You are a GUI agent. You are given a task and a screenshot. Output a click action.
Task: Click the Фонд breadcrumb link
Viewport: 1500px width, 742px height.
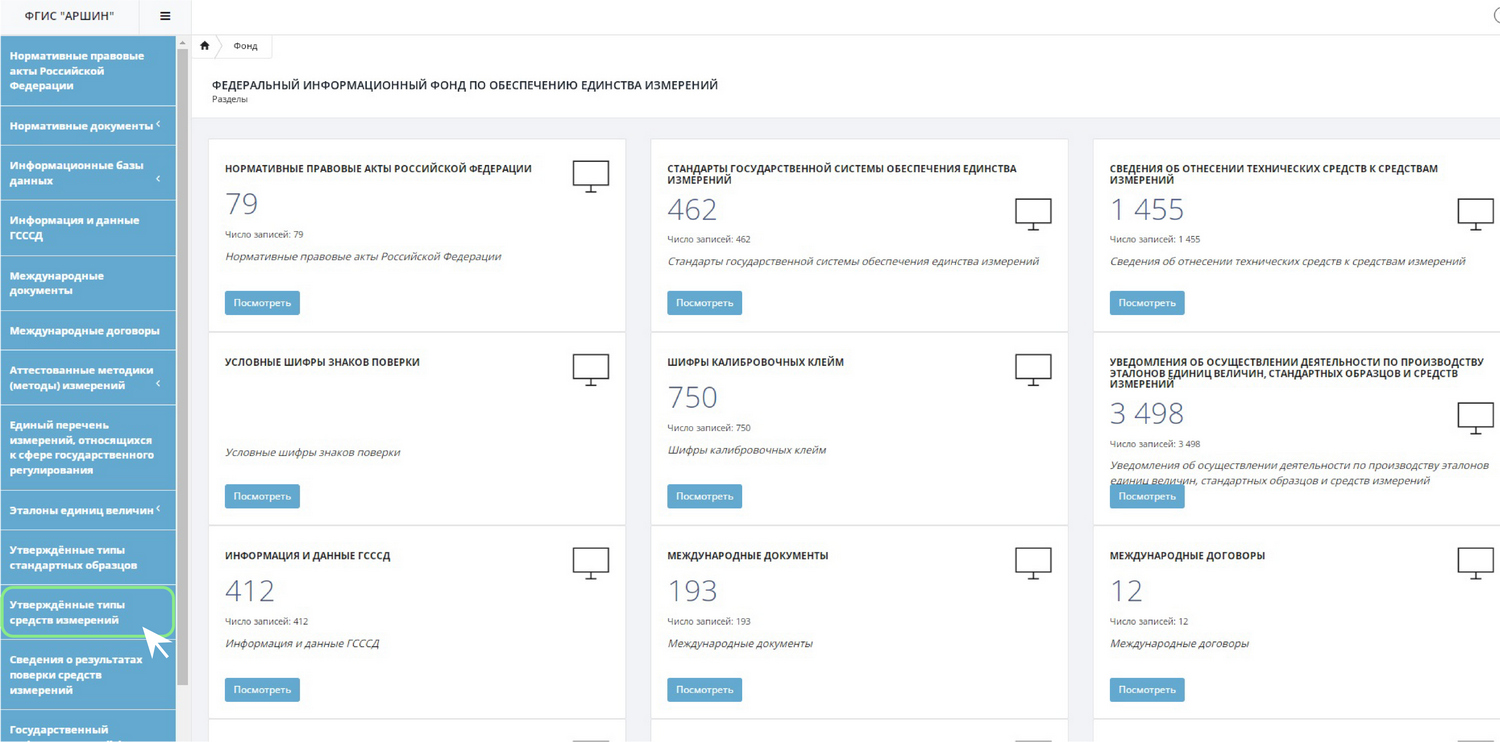coord(245,46)
